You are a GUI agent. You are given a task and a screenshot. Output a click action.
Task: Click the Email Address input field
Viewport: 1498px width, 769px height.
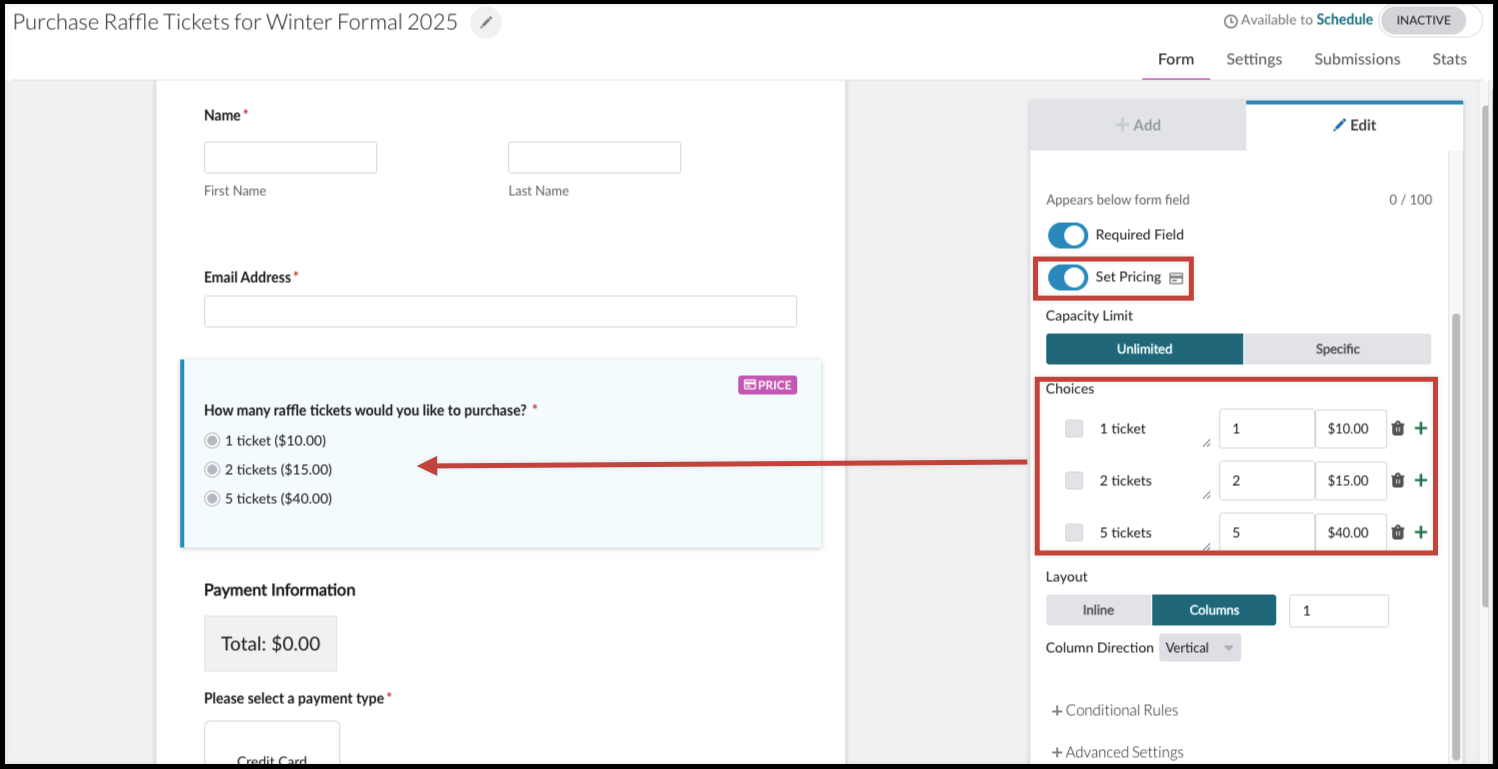(500, 311)
